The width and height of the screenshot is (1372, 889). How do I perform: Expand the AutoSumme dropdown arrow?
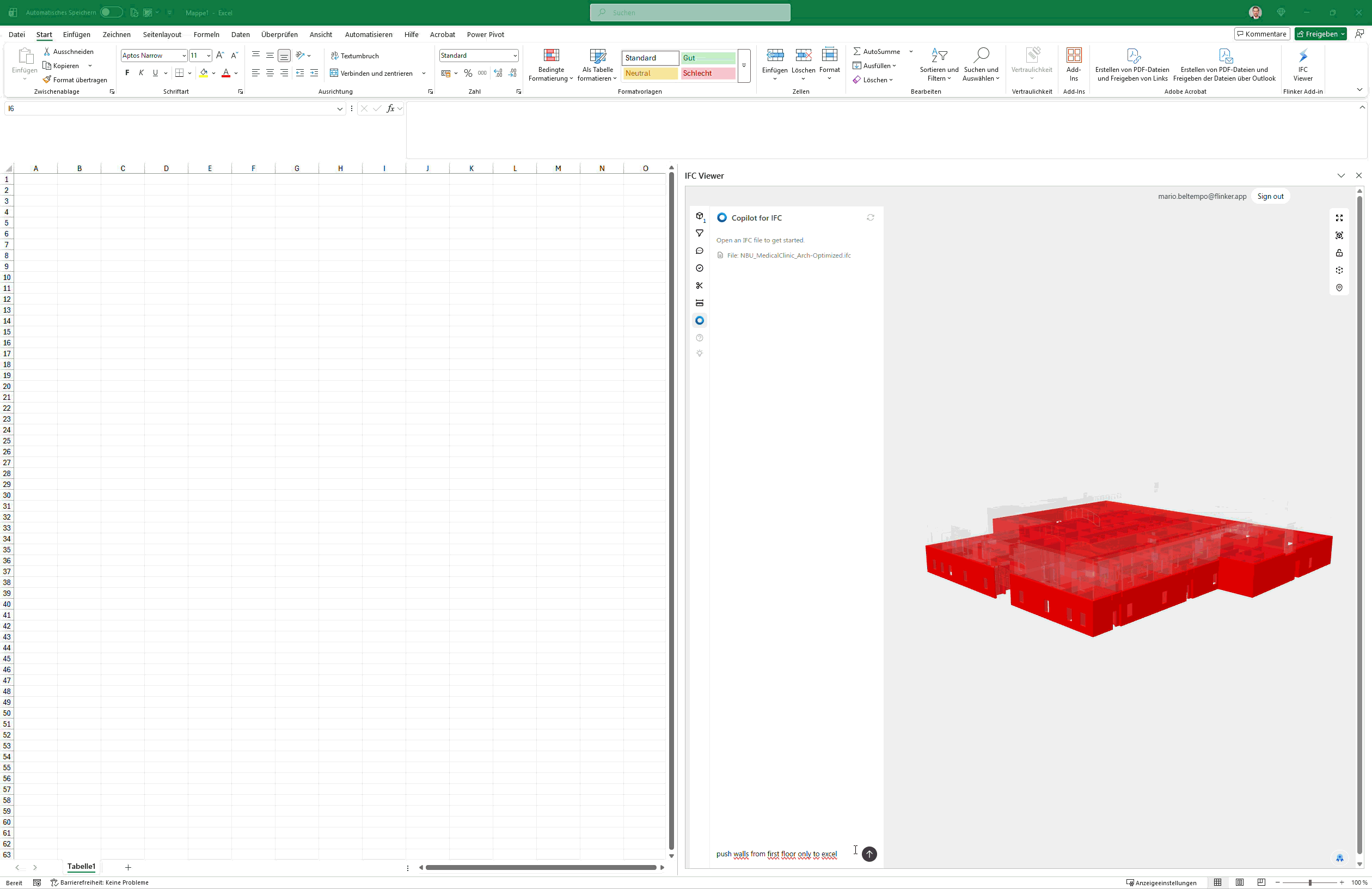[911, 51]
